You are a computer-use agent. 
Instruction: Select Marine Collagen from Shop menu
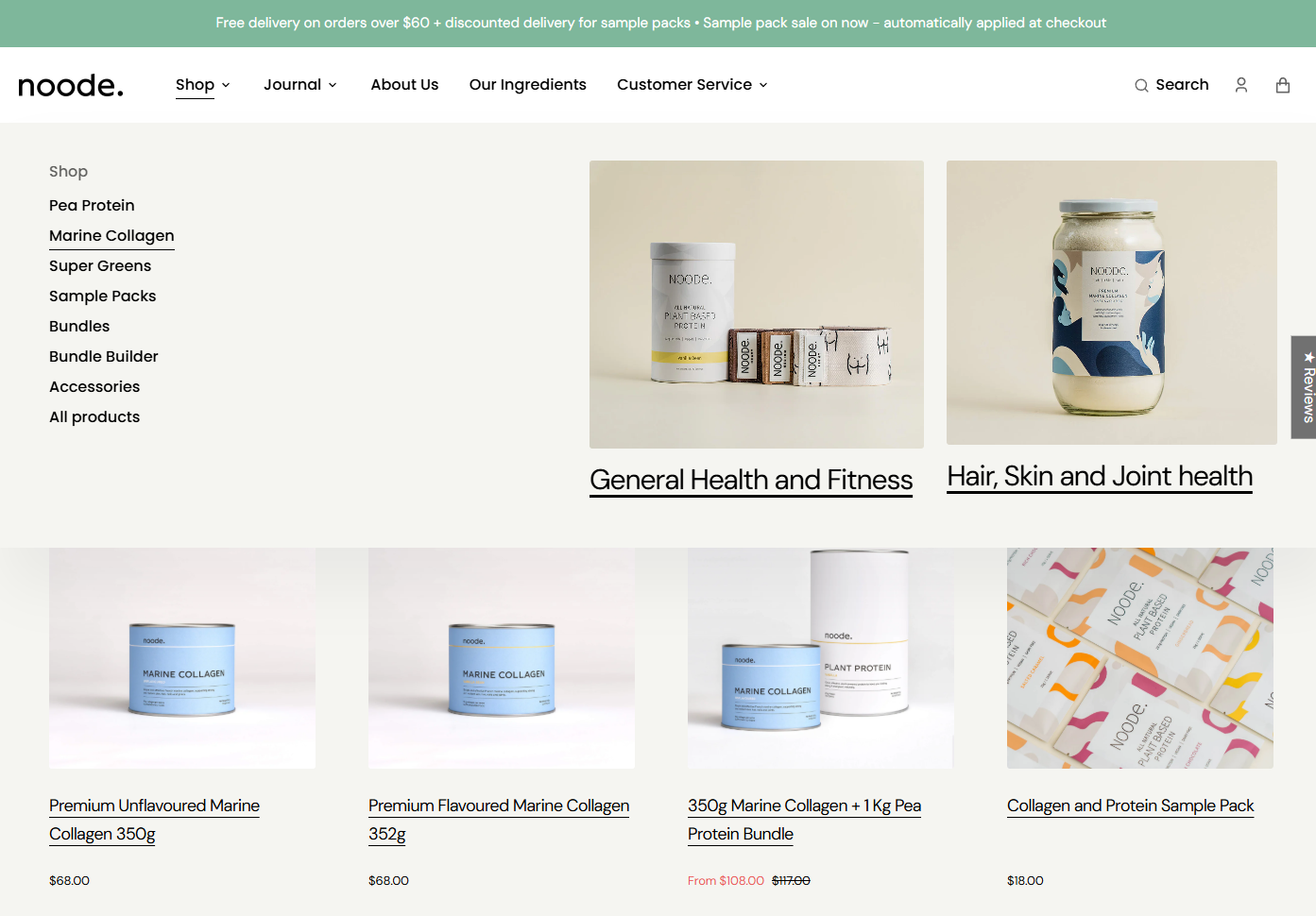click(111, 236)
